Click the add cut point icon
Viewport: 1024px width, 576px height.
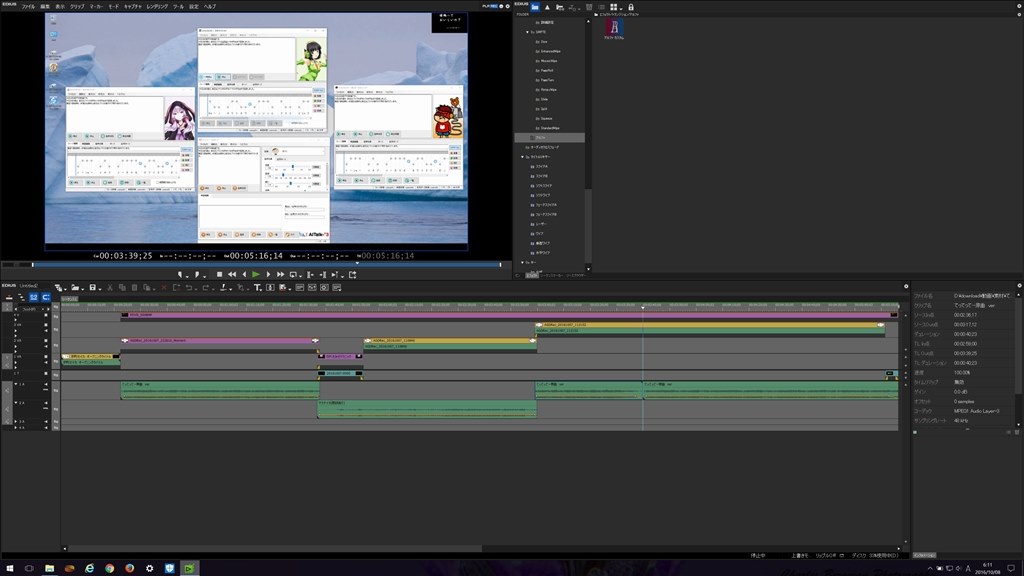pyautogui.click(x=223, y=287)
